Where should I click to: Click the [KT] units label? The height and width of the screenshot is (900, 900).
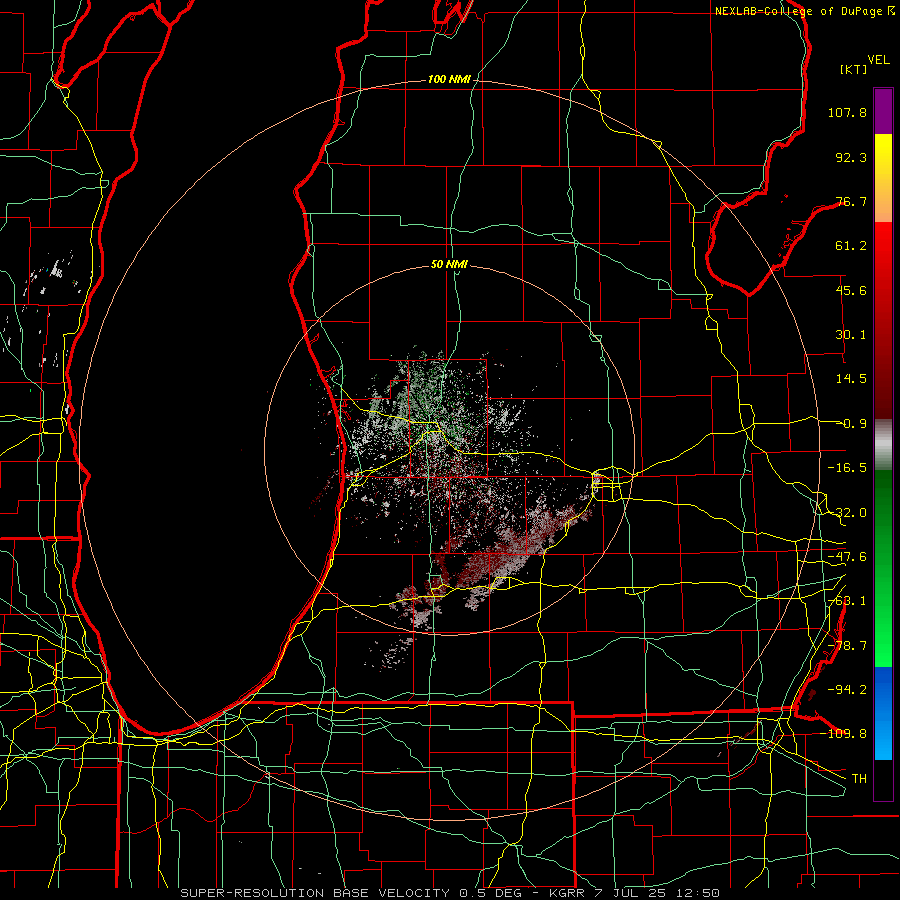point(854,69)
